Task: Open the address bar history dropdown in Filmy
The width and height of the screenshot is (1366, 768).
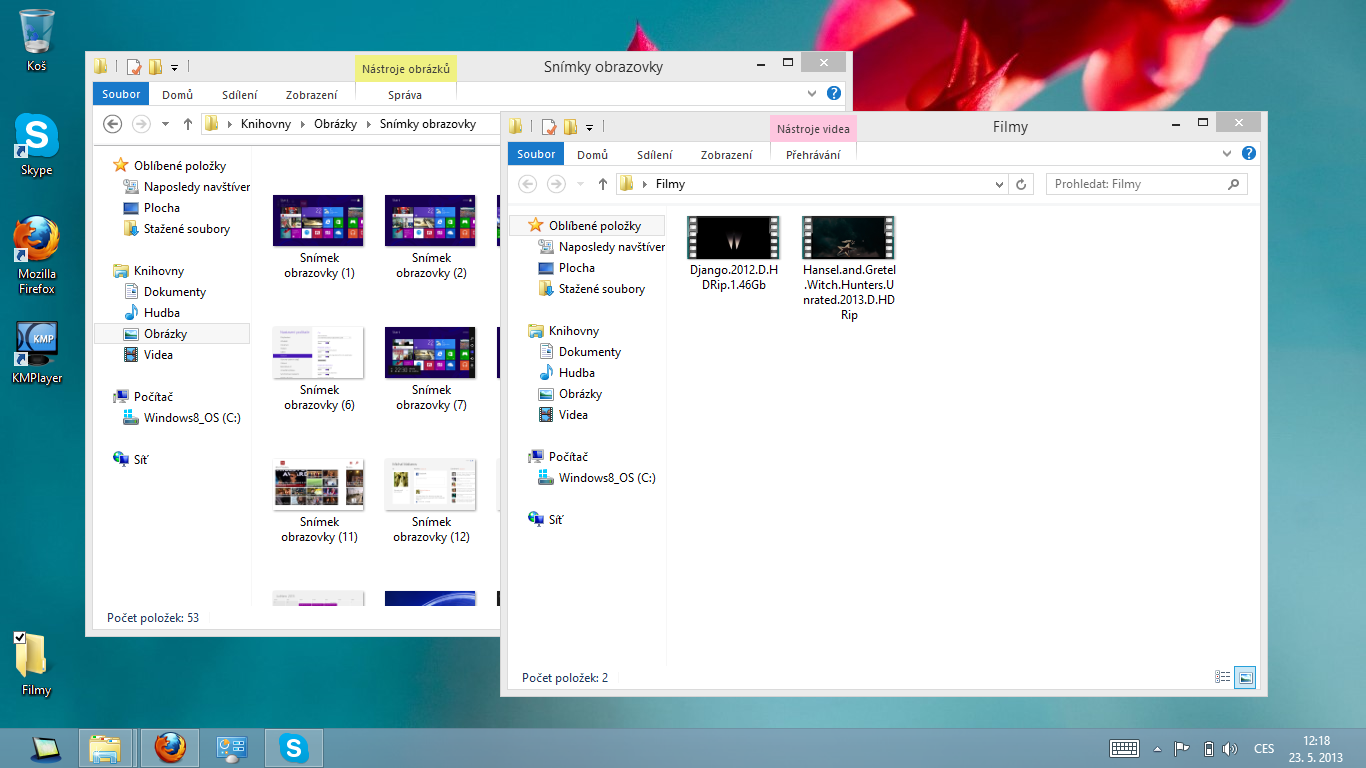Action: 1000,184
